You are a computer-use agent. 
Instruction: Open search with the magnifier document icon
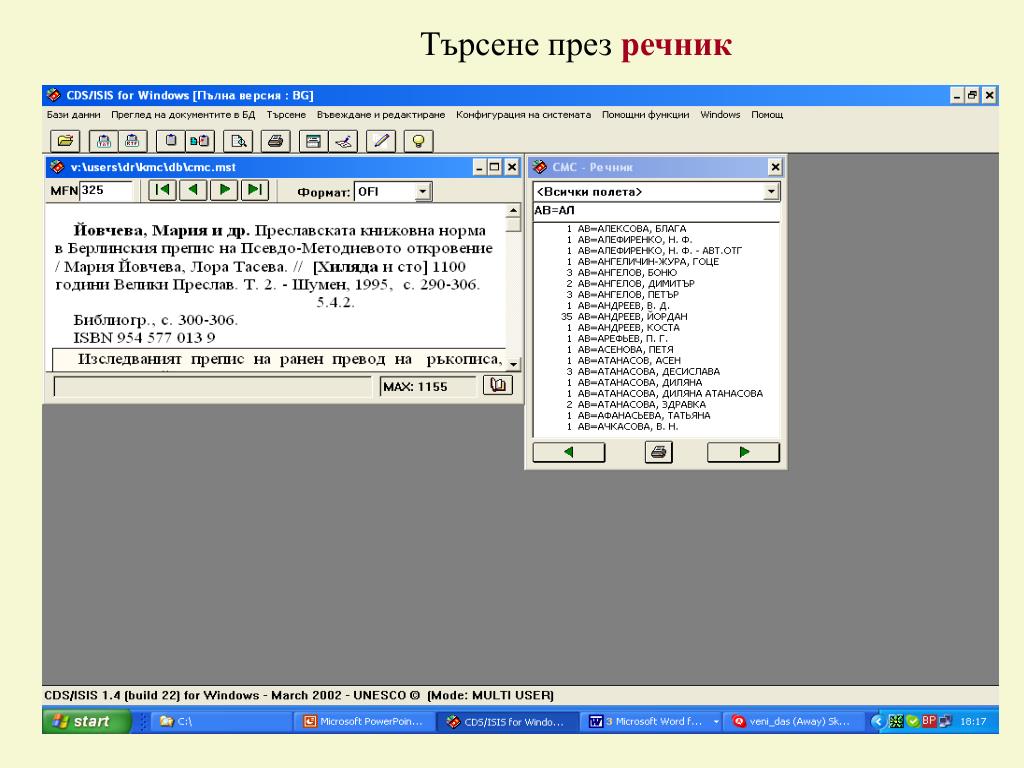(238, 141)
